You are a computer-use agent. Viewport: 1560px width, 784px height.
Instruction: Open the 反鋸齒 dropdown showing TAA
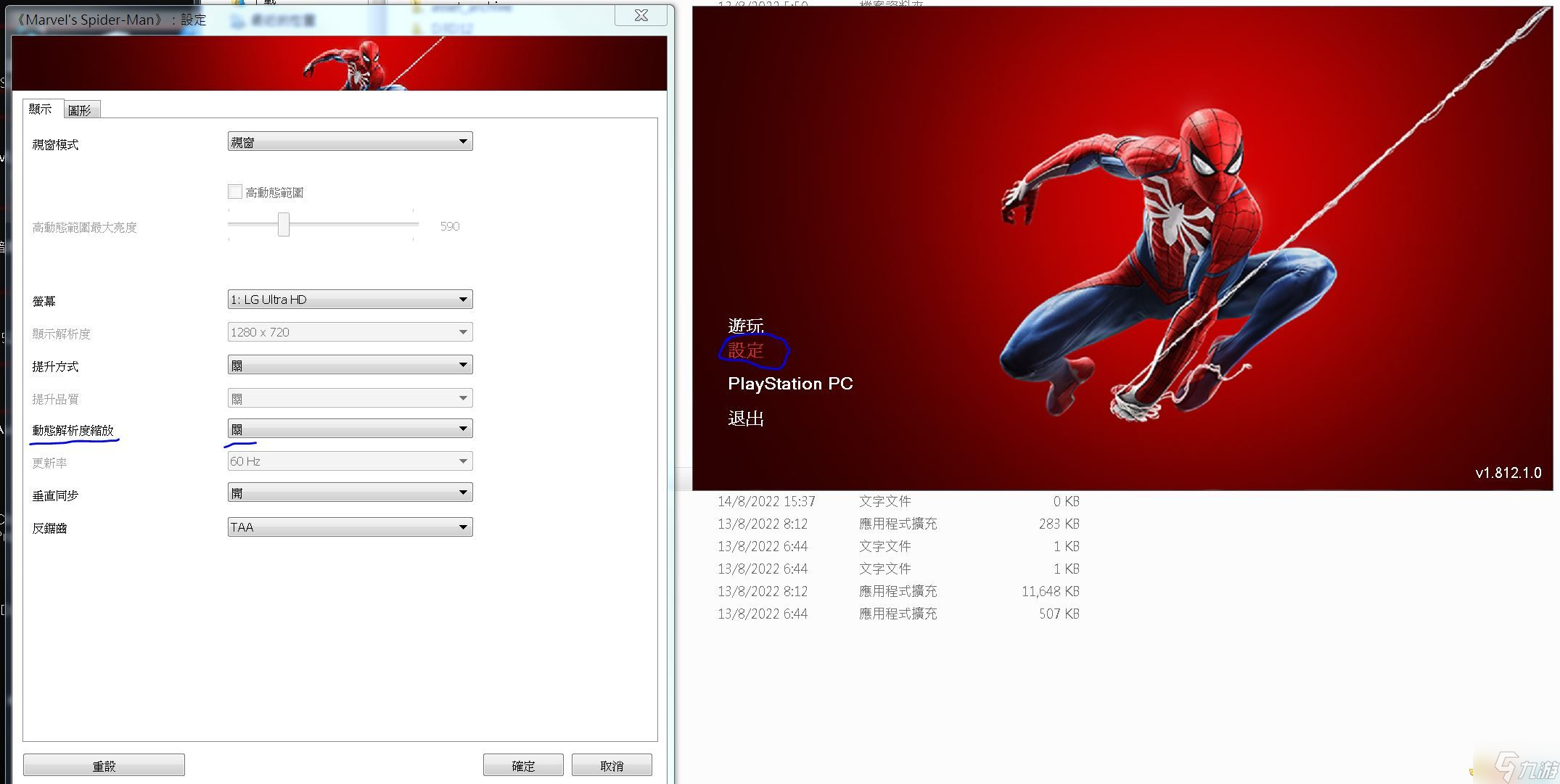click(350, 527)
